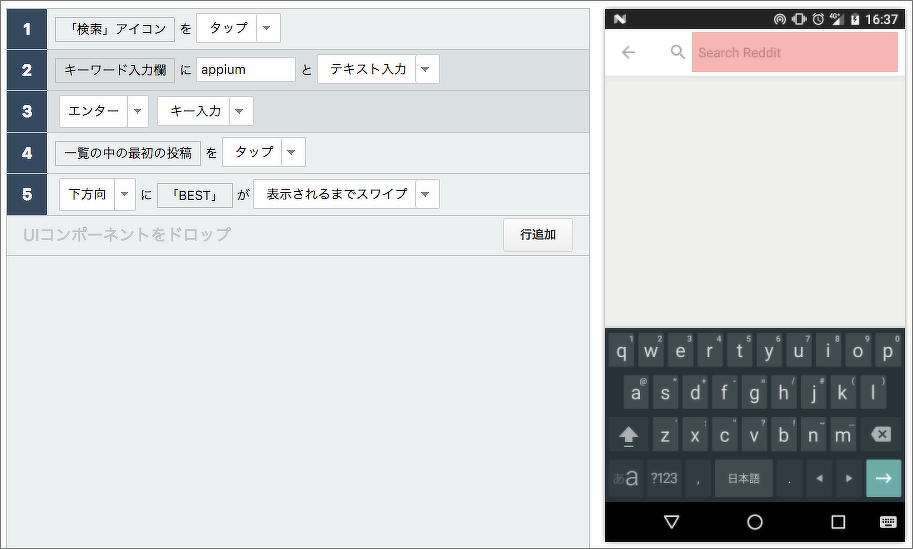Tap the magnifier search icon
The image size is (913, 549).
click(x=678, y=53)
